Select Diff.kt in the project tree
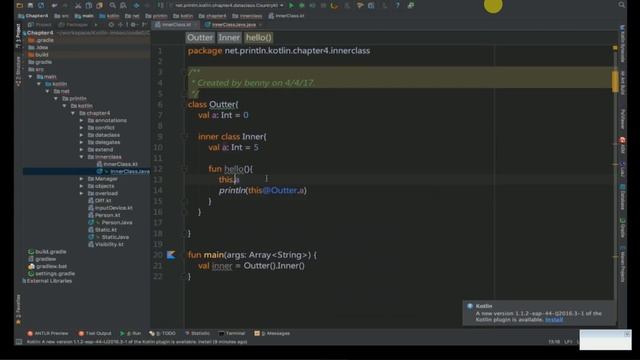 [100, 201]
